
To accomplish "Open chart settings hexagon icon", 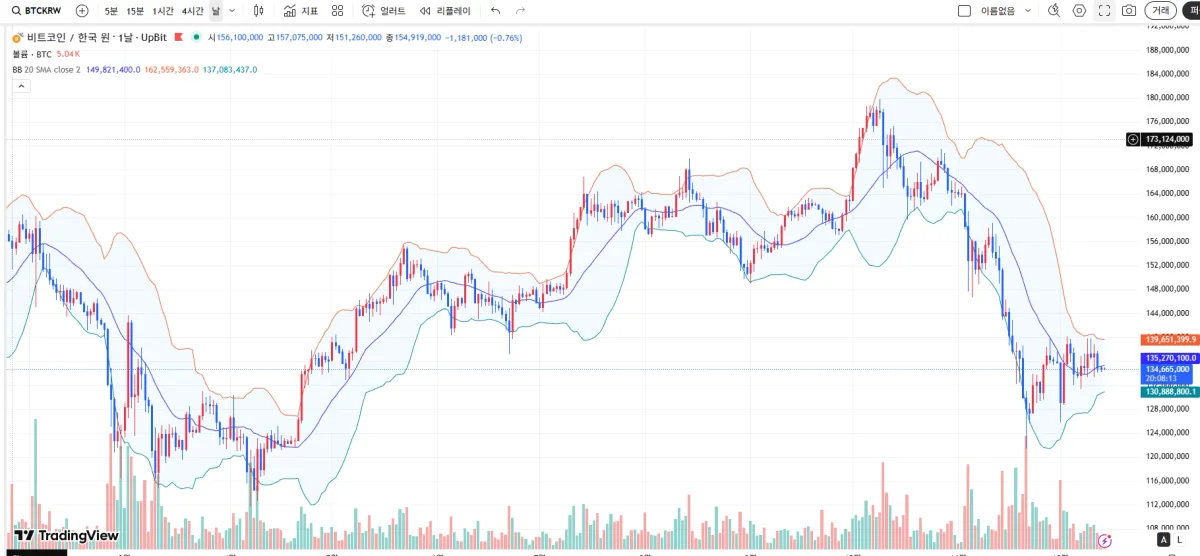I will click(1079, 11).
